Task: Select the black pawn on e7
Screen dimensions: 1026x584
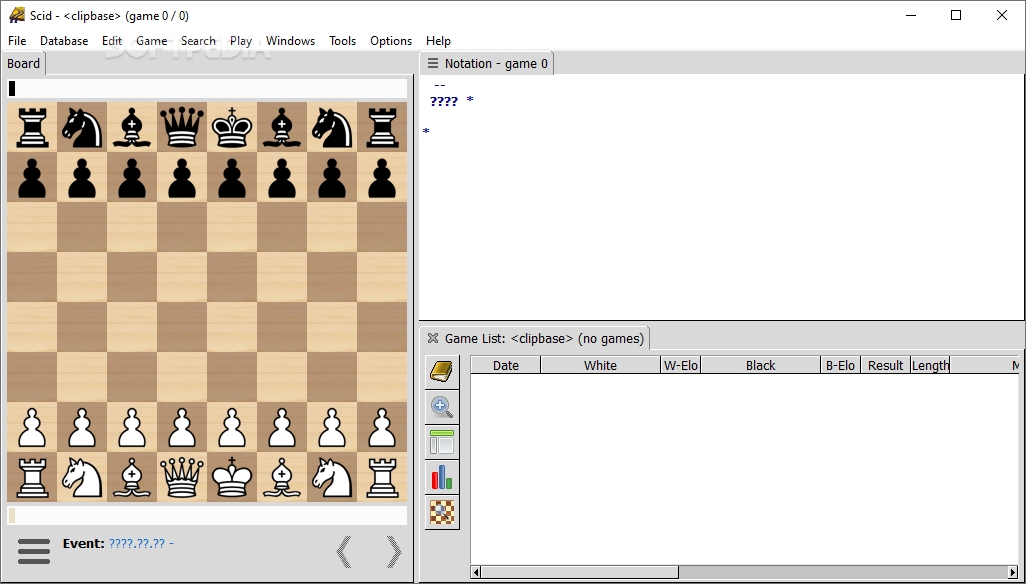Action: 232,177
